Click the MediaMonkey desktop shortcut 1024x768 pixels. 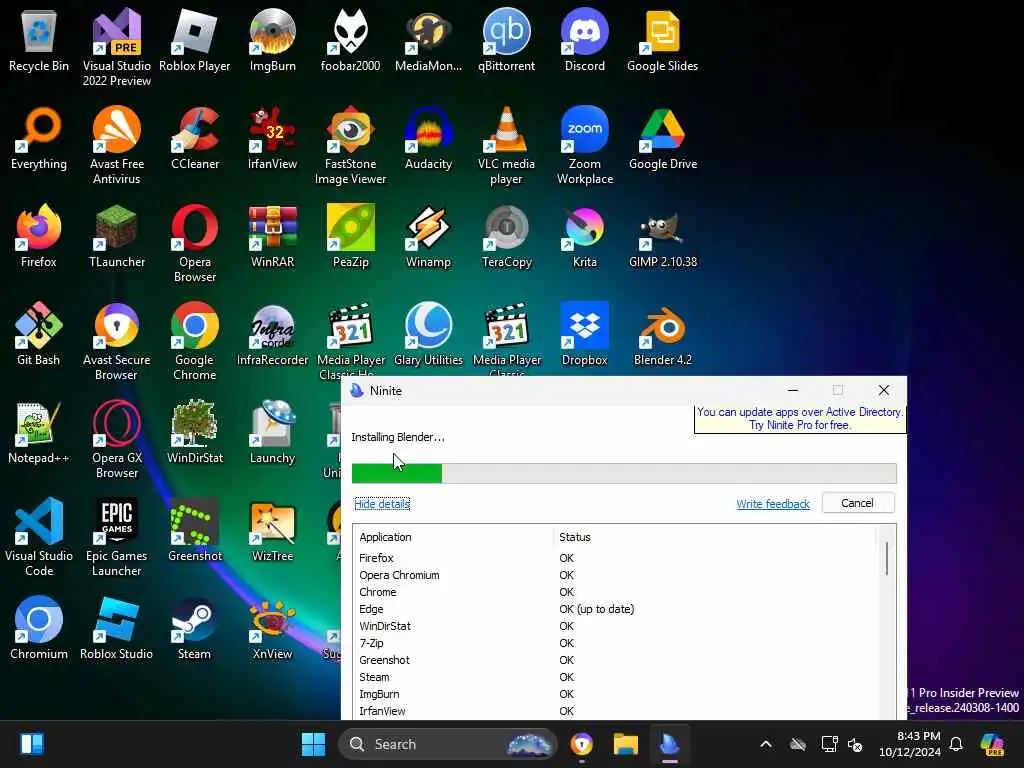pyautogui.click(x=428, y=40)
